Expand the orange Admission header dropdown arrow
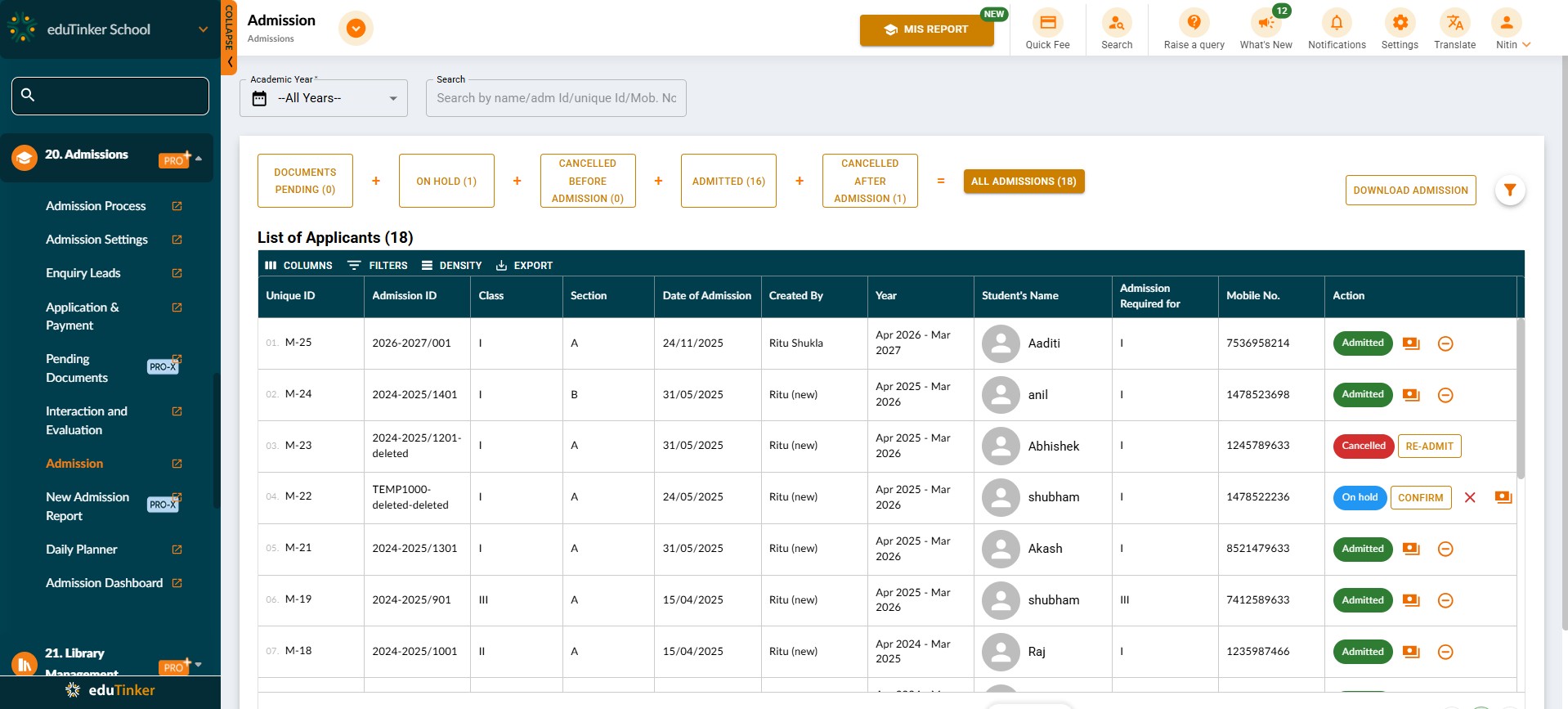 [356, 29]
